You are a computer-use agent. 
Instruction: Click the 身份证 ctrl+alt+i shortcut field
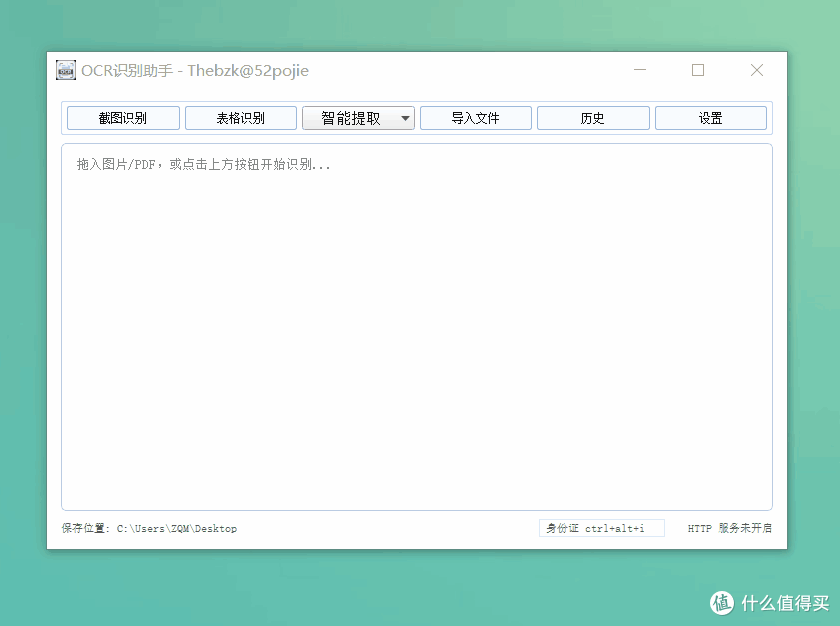pyautogui.click(x=602, y=528)
